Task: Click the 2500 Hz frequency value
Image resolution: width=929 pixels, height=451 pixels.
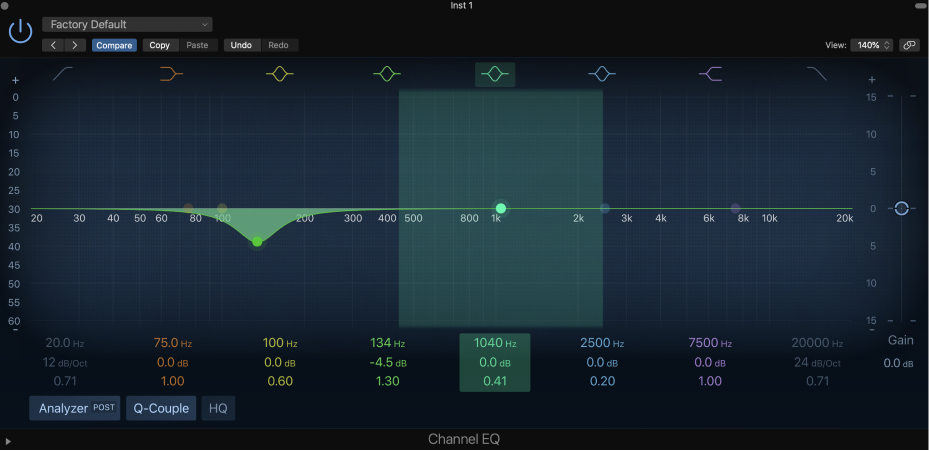Action: pyautogui.click(x=602, y=343)
